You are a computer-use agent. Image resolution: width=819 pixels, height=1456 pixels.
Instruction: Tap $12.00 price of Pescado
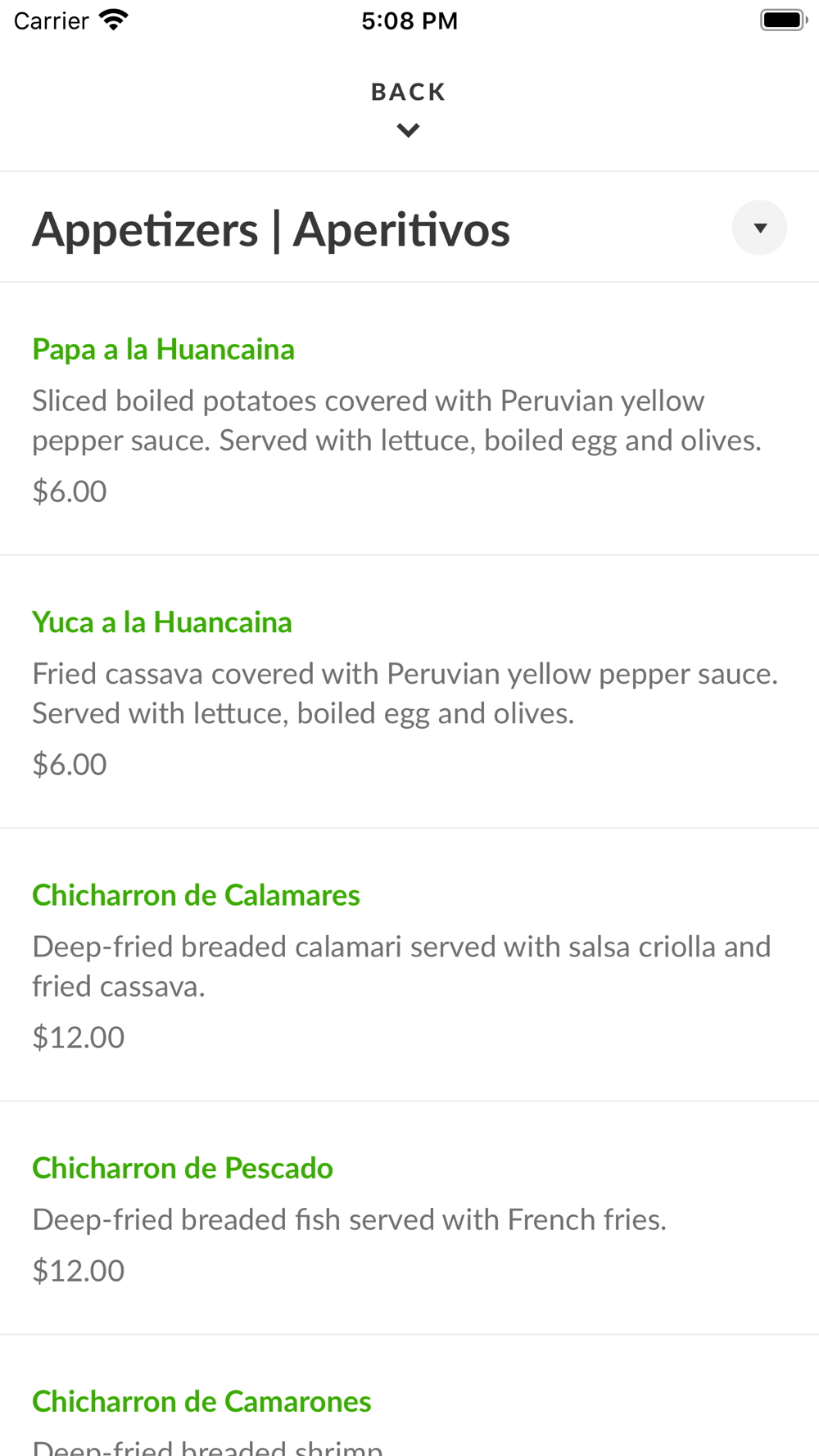pos(79,1270)
